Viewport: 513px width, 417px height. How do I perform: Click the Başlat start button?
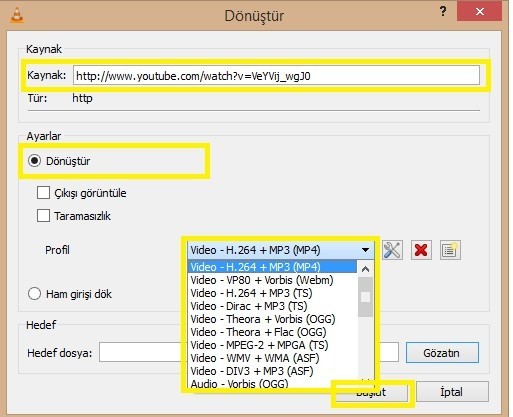pyautogui.click(x=371, y=392)
